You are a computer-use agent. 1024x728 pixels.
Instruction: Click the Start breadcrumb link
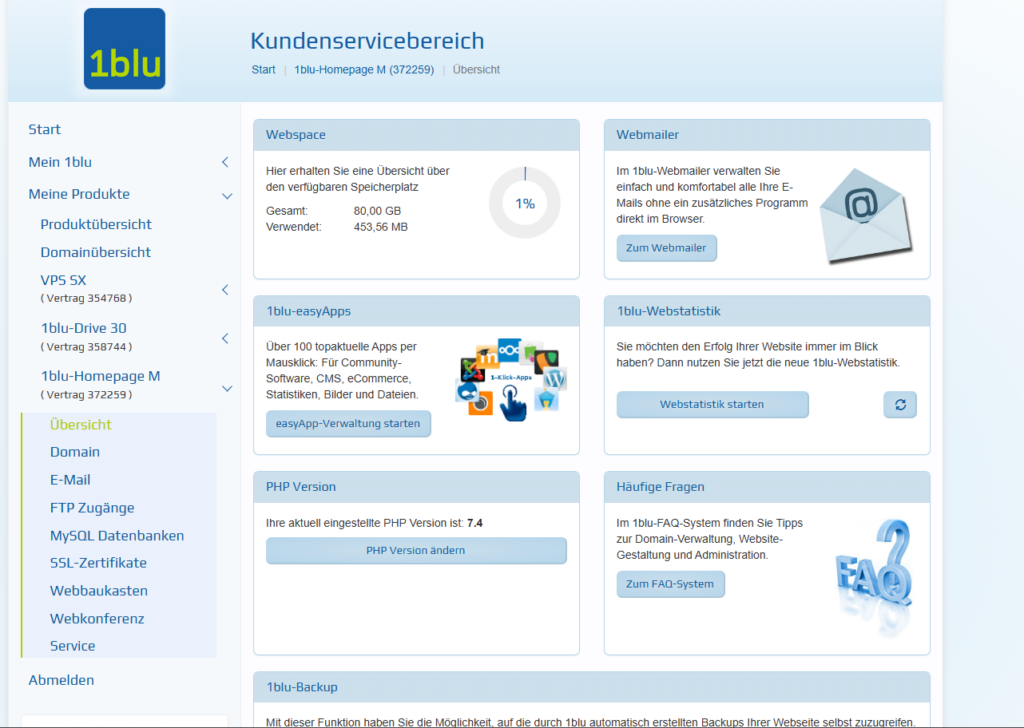coord(263,70)
